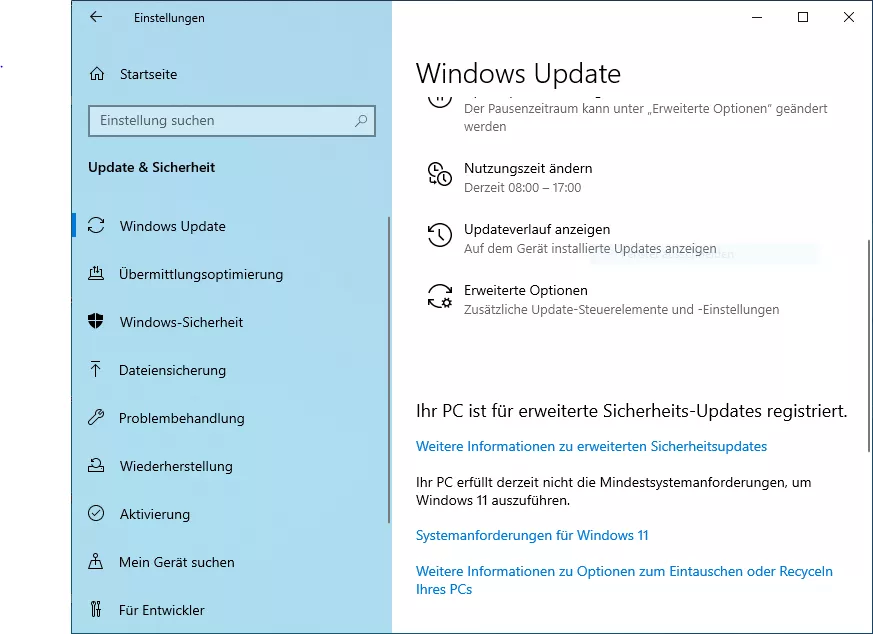Focus the Einstellung suchen search field

(232, 121)
